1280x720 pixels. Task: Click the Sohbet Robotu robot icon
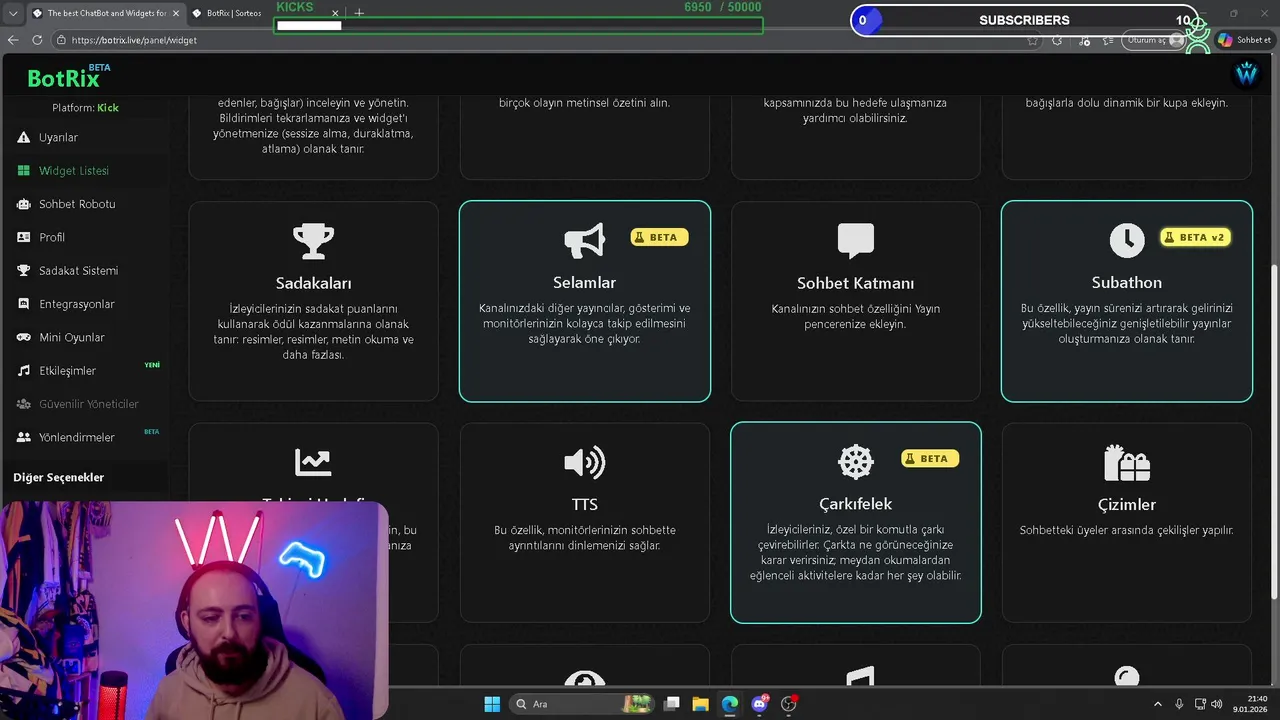click(x=24, y=204)
